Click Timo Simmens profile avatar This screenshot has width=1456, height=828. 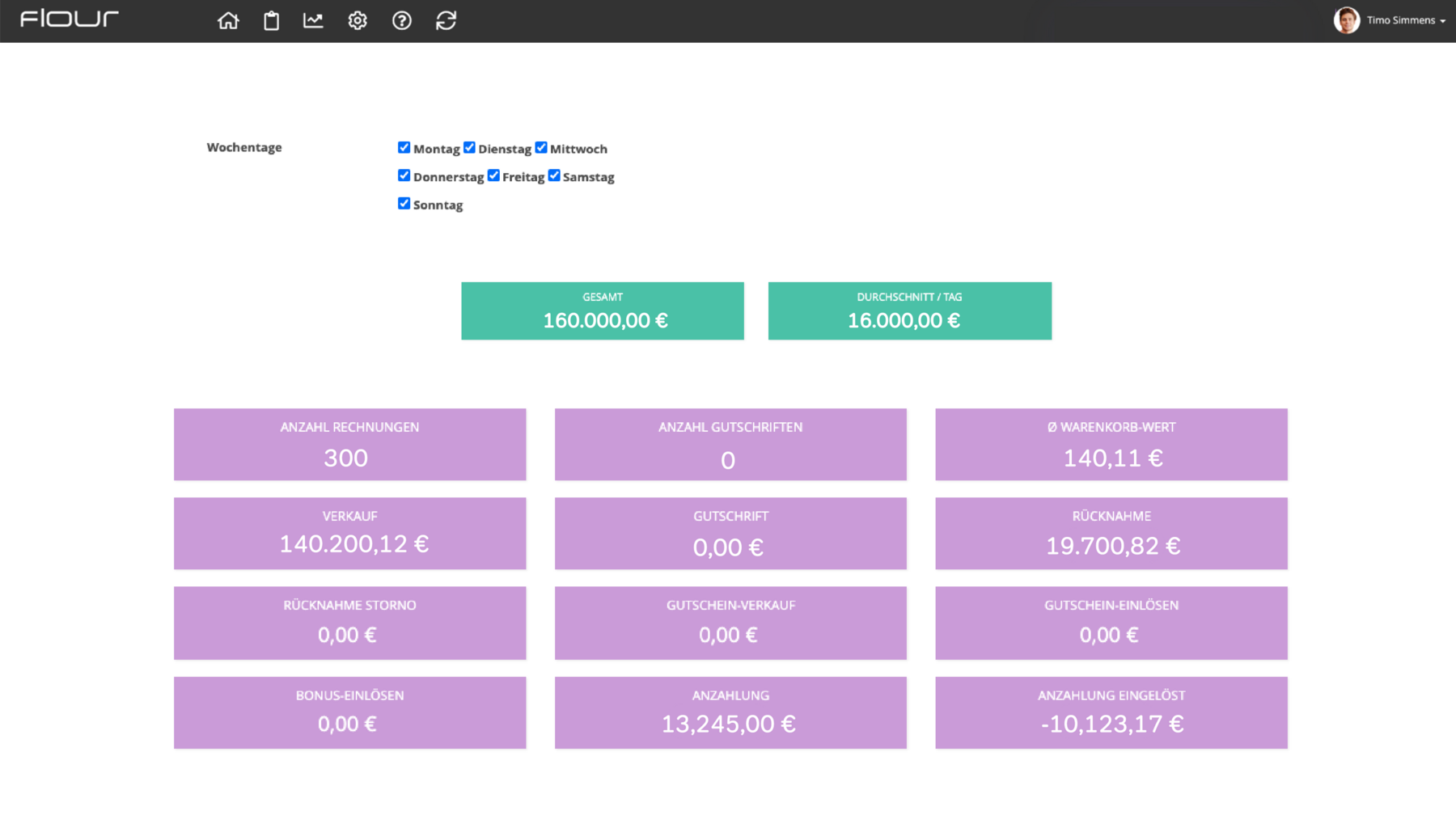click(x=1346, y=20)
